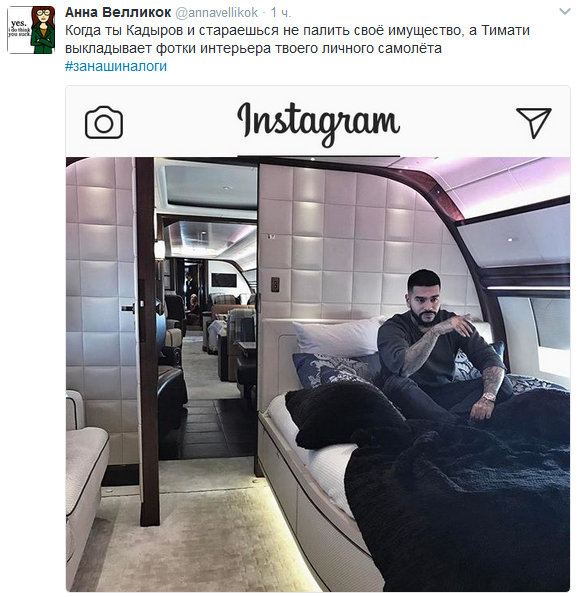The width and height of the screenshot is (579, 597).
Task: Click the Instagram wordmark logo
Action: [x=318, y=124]
